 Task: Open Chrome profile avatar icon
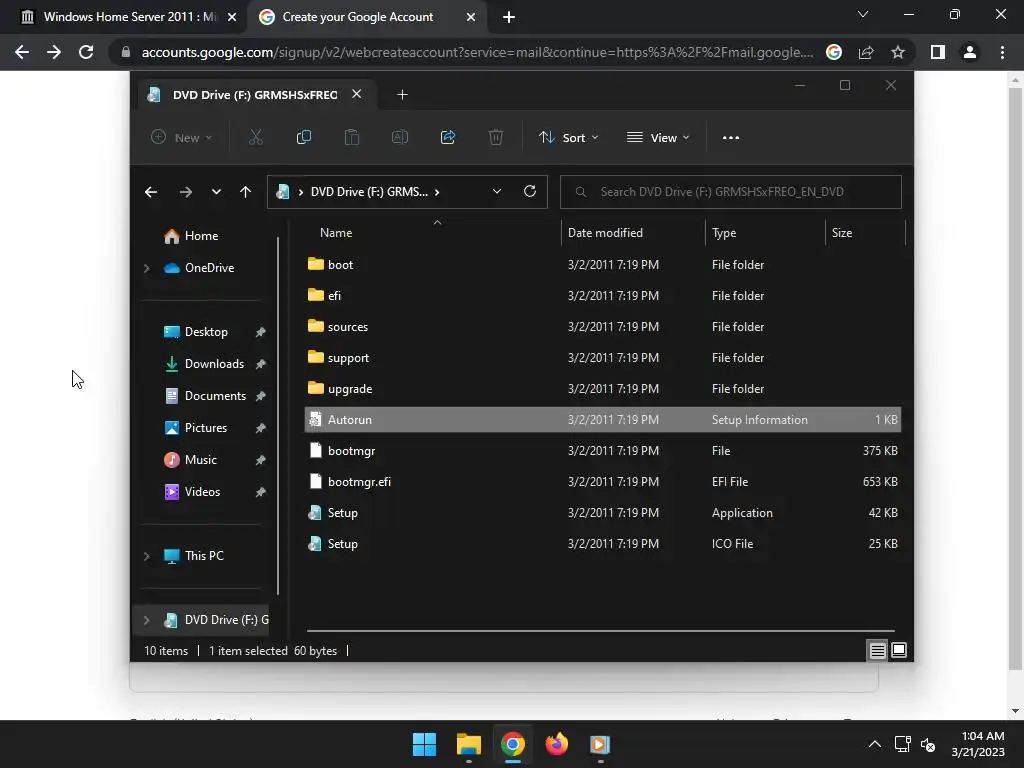(970, 52)
